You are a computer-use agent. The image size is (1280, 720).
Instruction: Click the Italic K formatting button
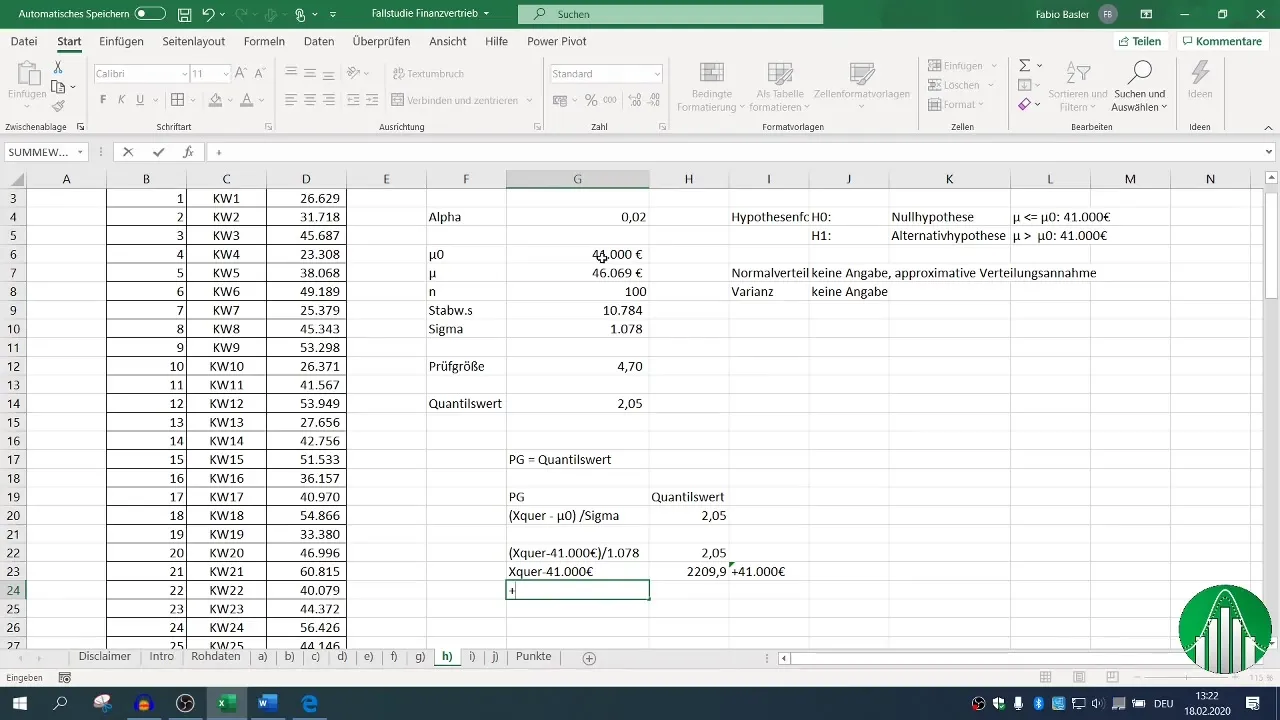pyautogui.click(x=122, y=100)
